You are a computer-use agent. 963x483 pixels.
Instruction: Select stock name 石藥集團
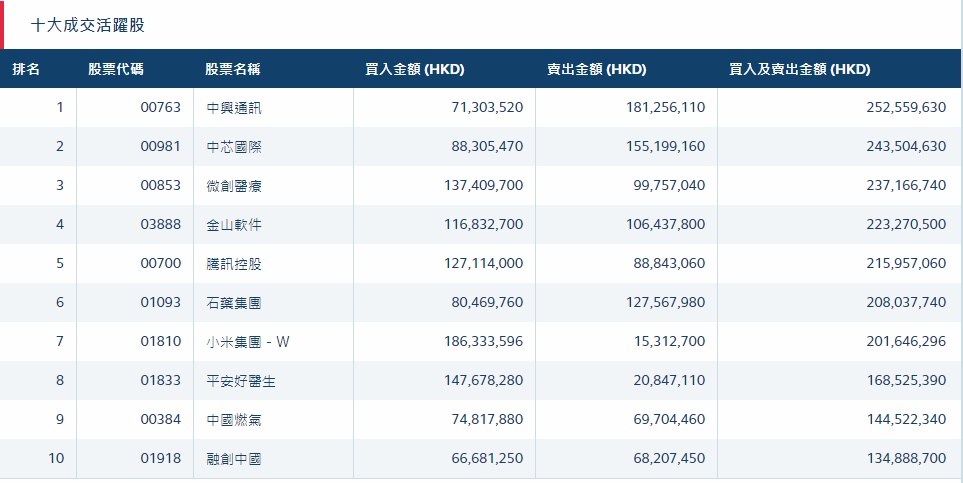point(234,303)
